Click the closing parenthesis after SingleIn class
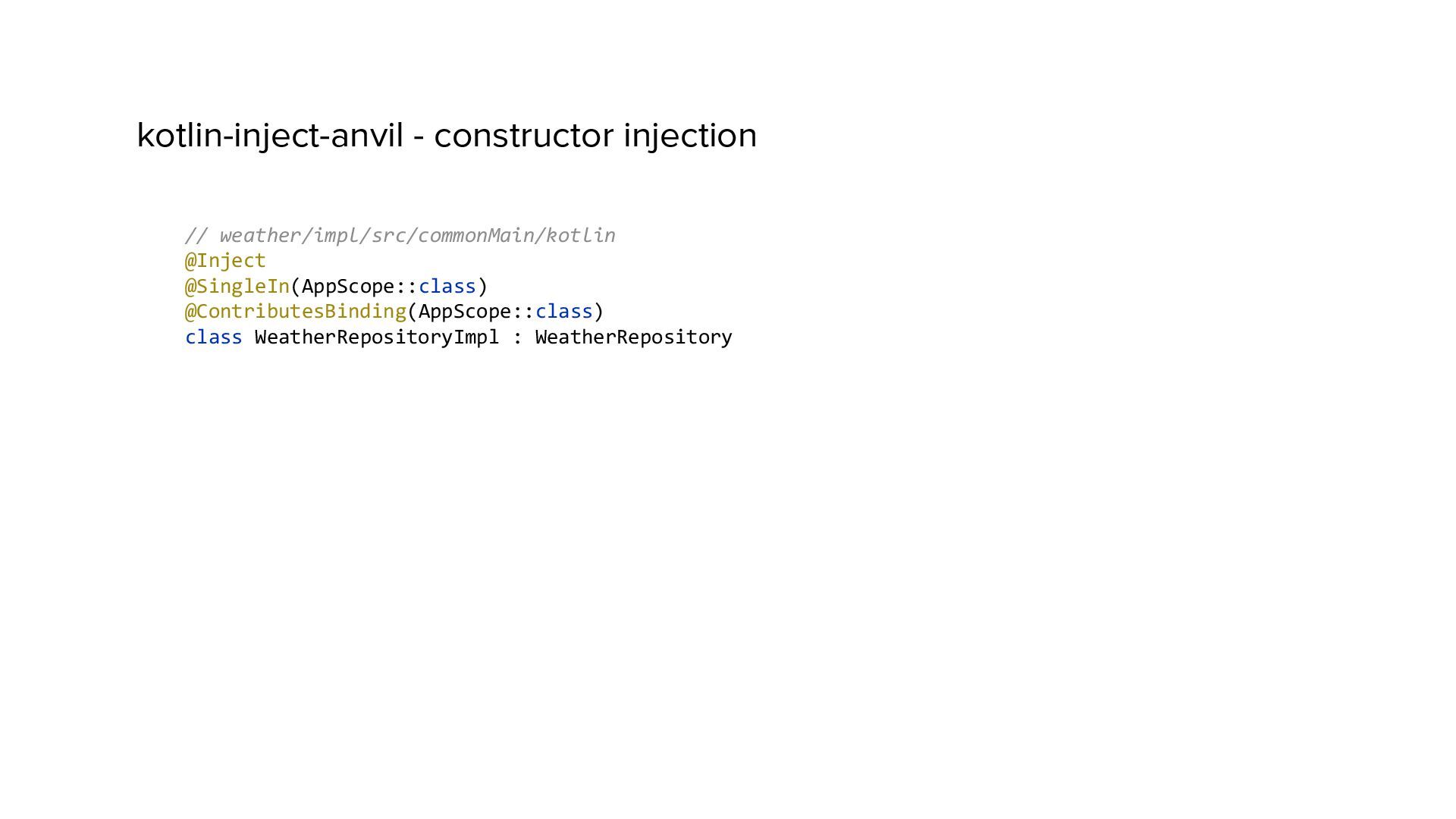This screenshot has width=1456, height=819. click(483, 286)
